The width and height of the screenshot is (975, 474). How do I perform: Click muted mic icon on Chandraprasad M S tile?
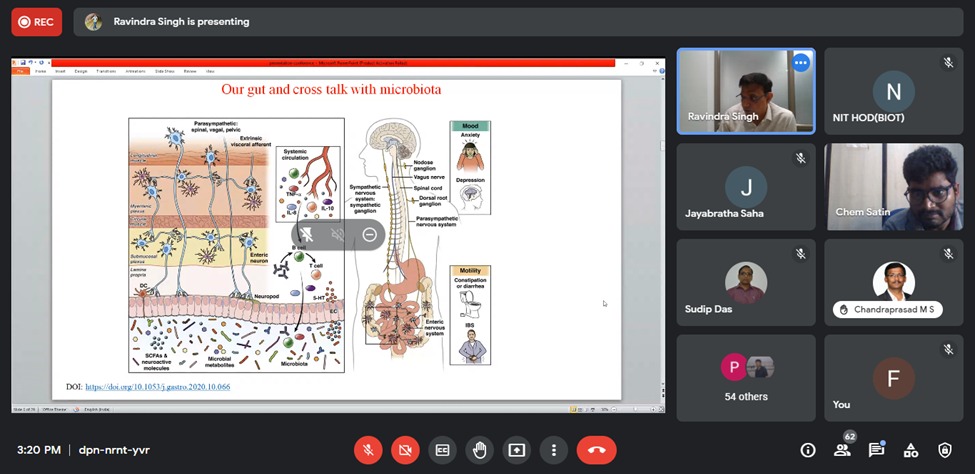pyautogui.click(x=948, y=254)
